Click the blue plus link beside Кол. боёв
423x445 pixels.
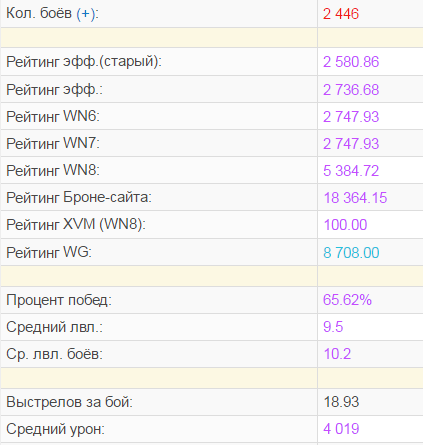click(85, 14)
